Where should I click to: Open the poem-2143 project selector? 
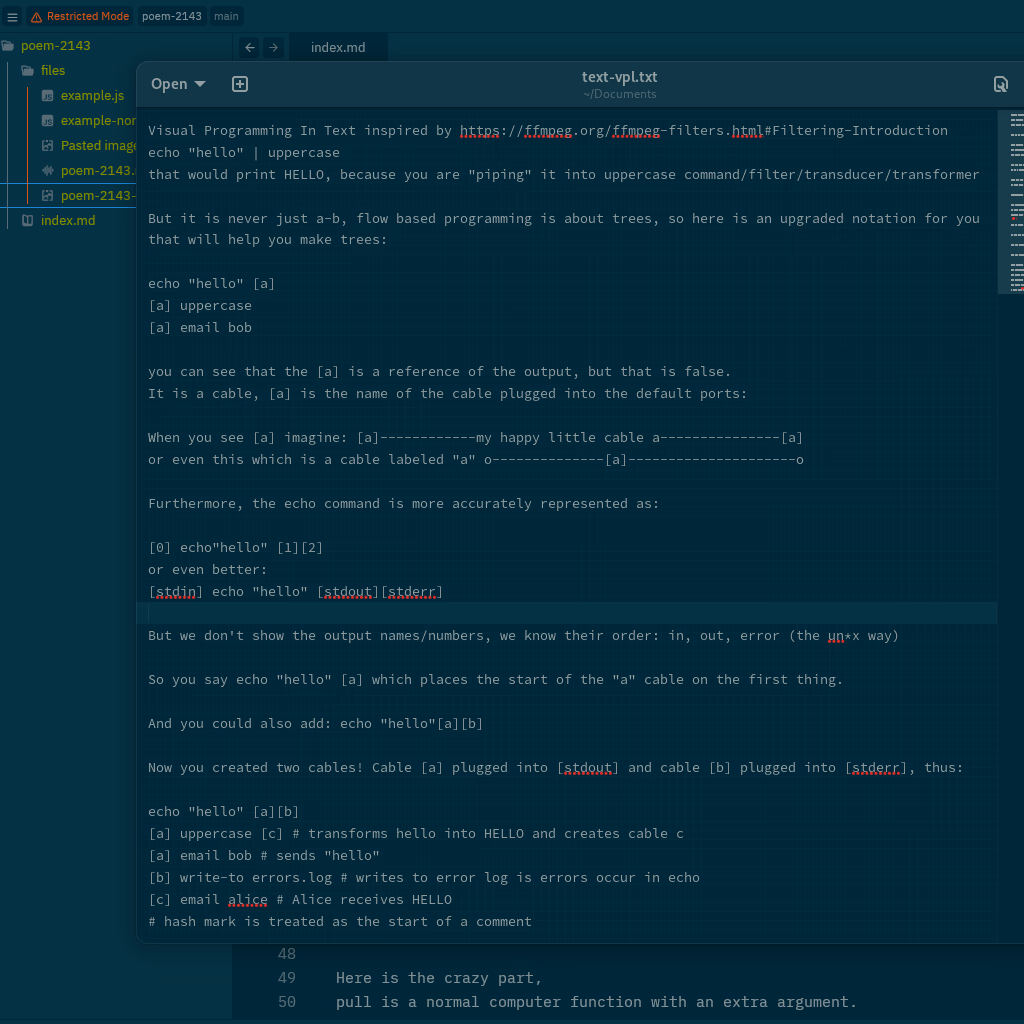click(x=171, y=17)
